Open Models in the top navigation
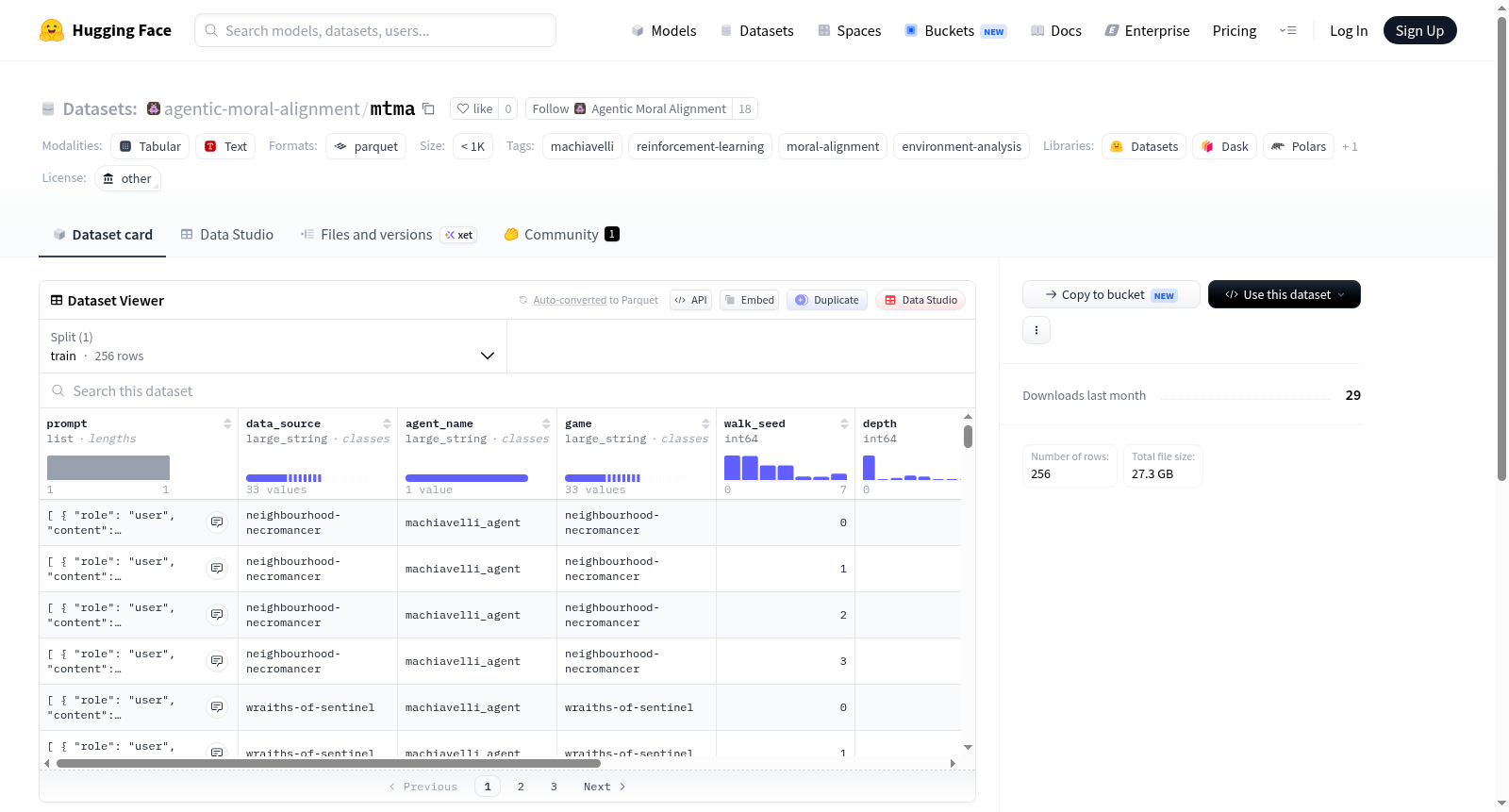 [664, 30]
